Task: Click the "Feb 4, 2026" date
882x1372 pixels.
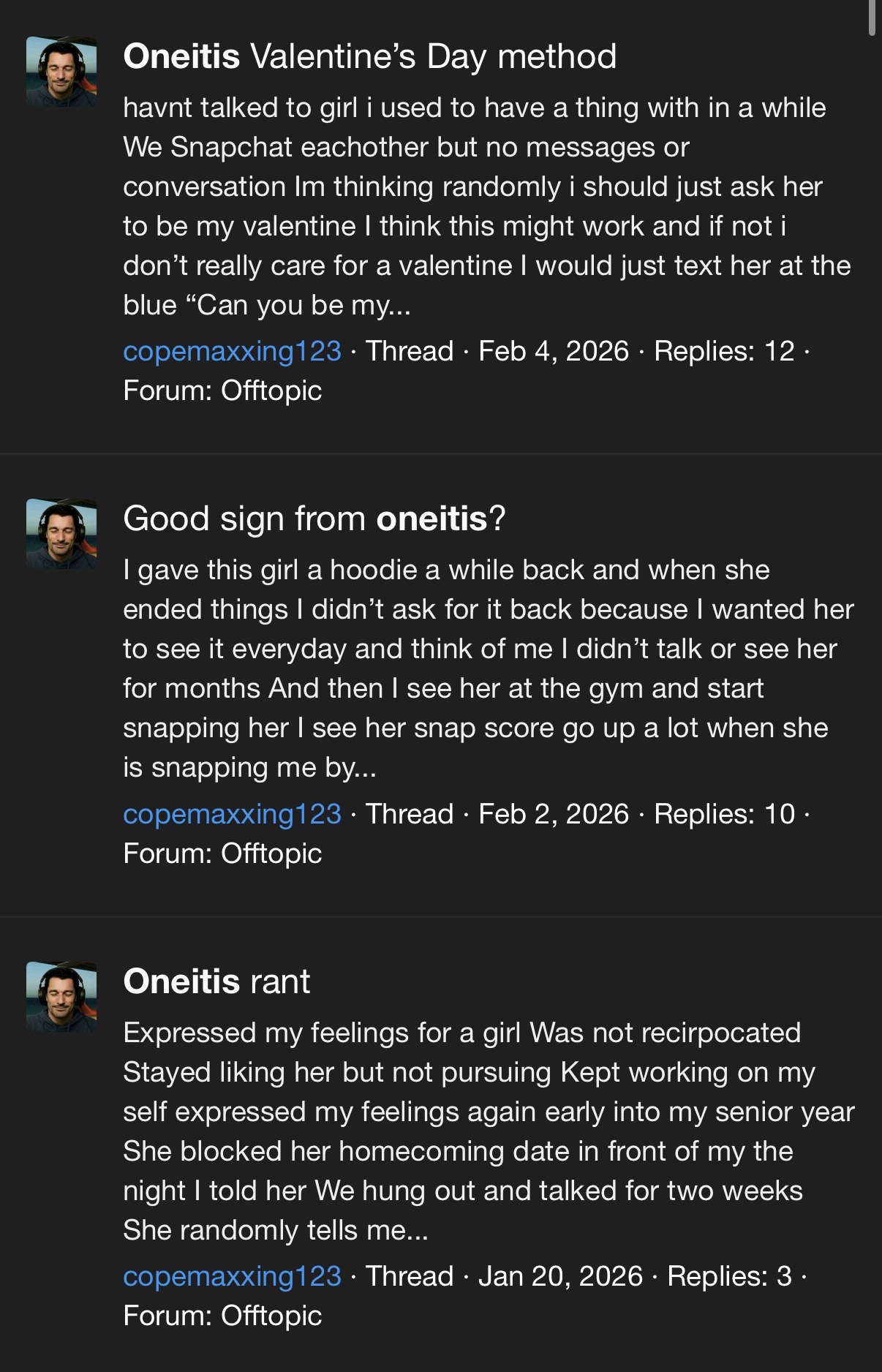Action: point(554,351)
